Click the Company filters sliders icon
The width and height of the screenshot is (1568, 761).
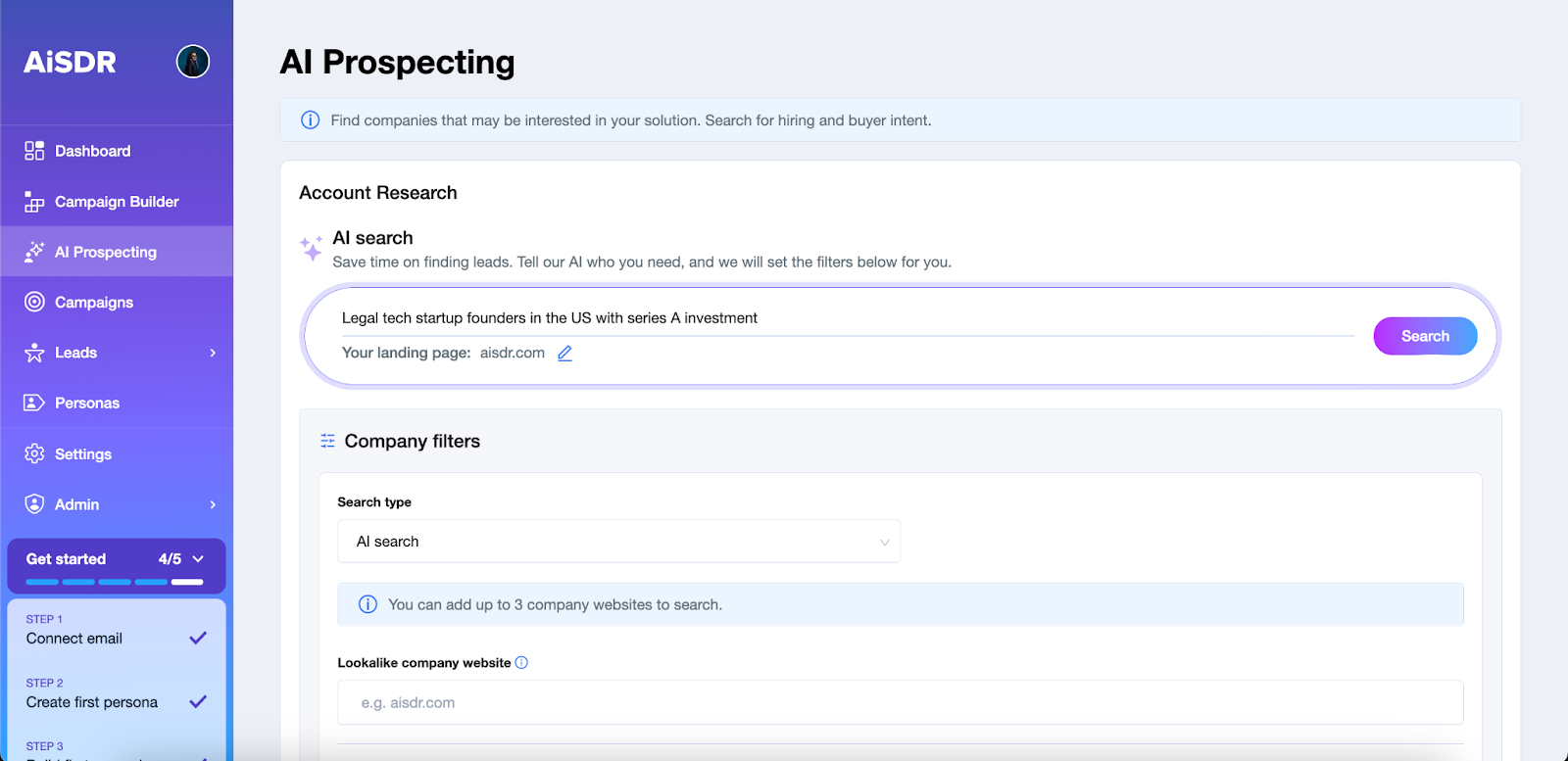(x=327, y=441)
